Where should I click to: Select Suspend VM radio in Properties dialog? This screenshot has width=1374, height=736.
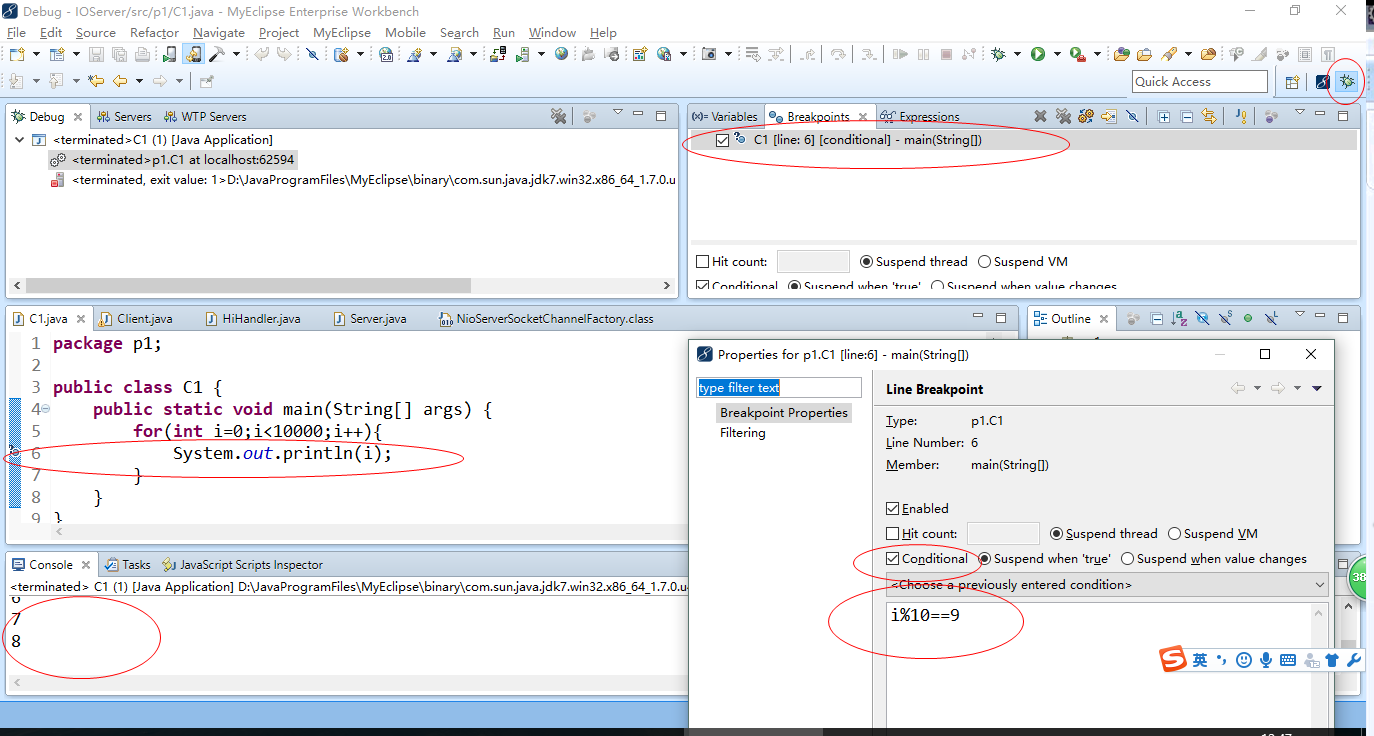[x=1175, y=534]
